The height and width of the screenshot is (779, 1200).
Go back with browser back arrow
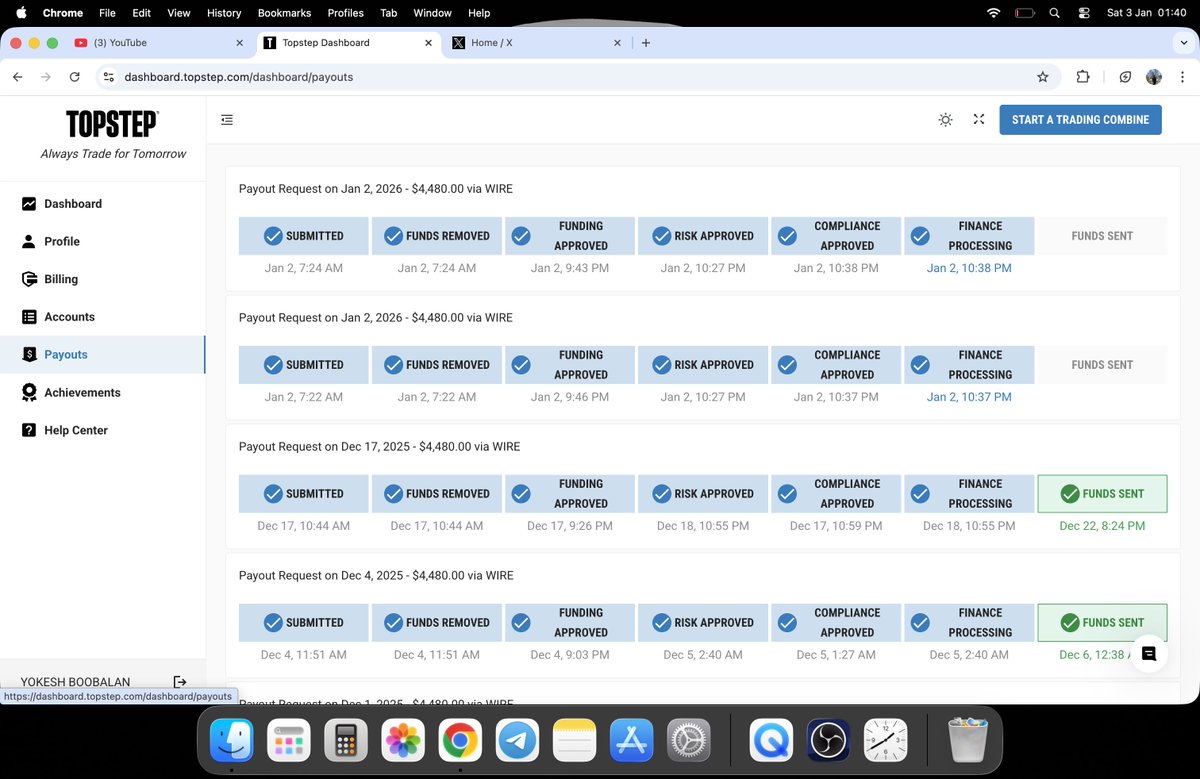[x=18, y=77]
